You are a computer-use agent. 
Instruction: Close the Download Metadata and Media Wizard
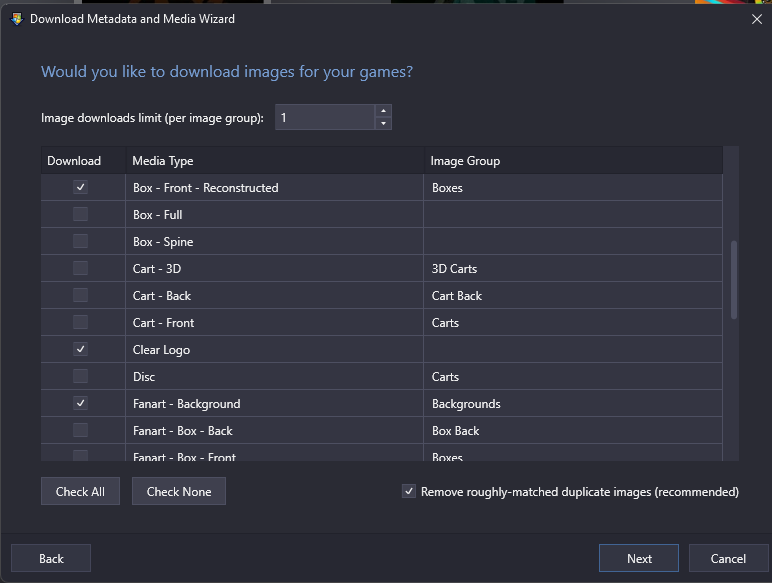(x=757, y=19)
